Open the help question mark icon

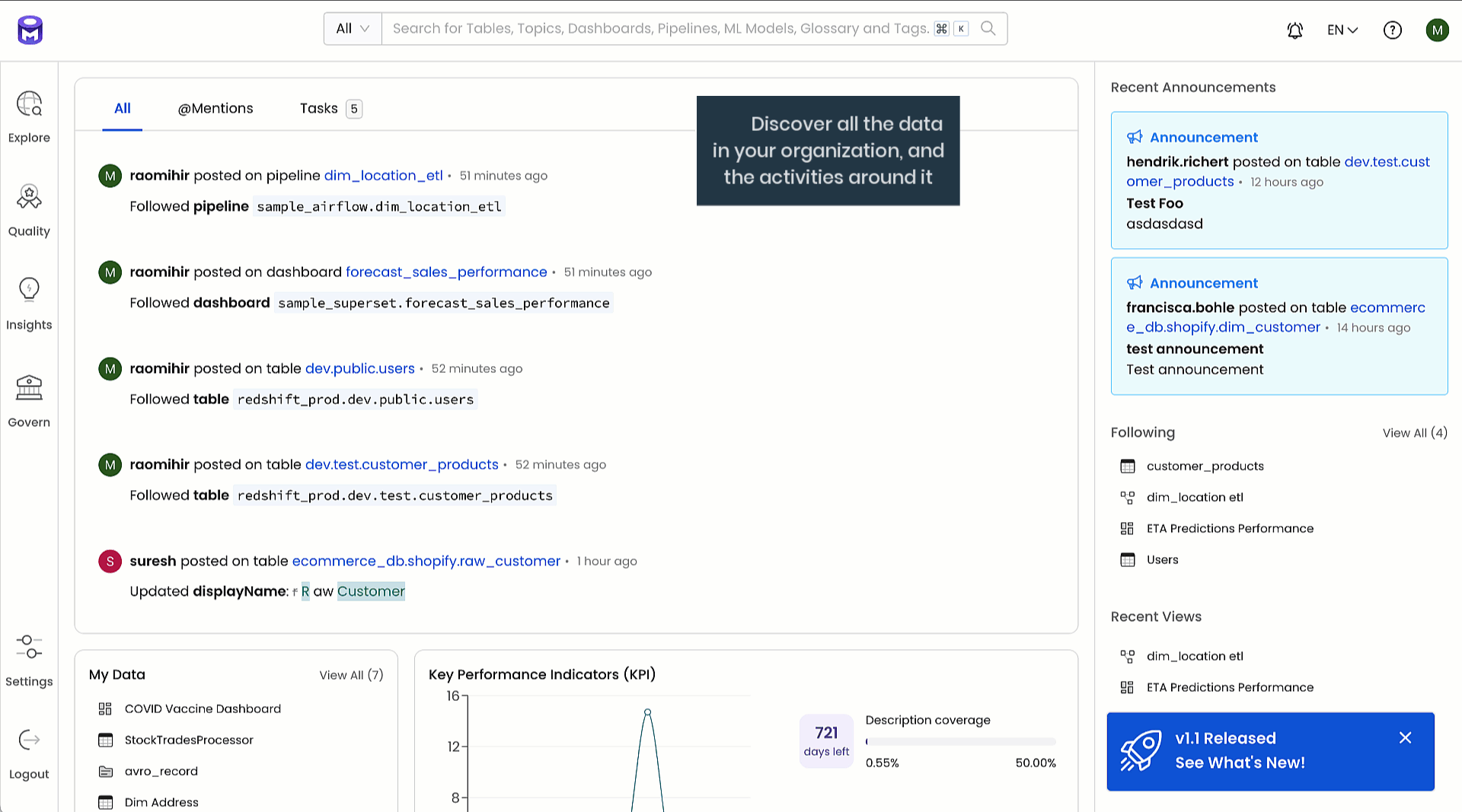(1392, 30)
